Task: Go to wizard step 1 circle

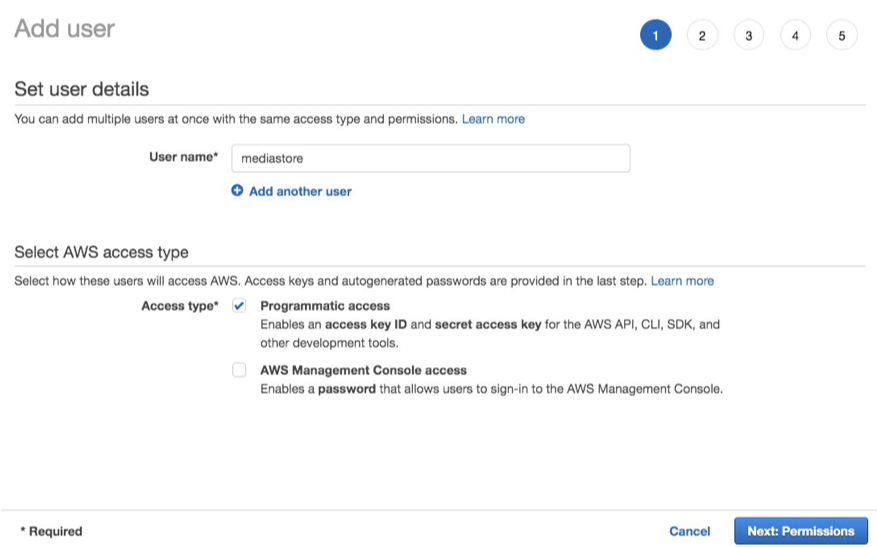Action: [655, 36]
